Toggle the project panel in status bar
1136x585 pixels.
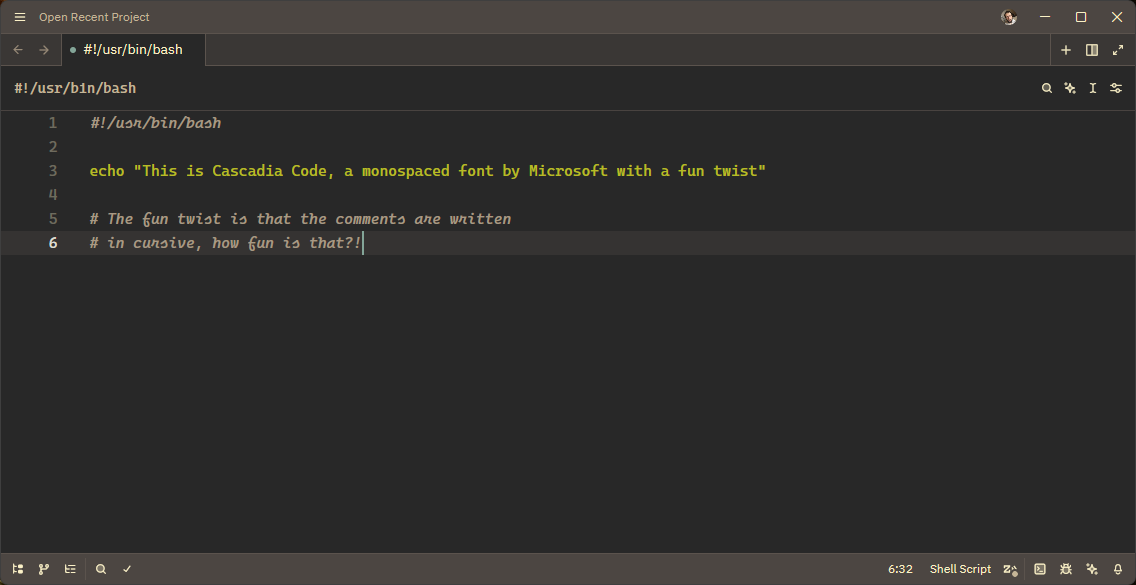18,569
